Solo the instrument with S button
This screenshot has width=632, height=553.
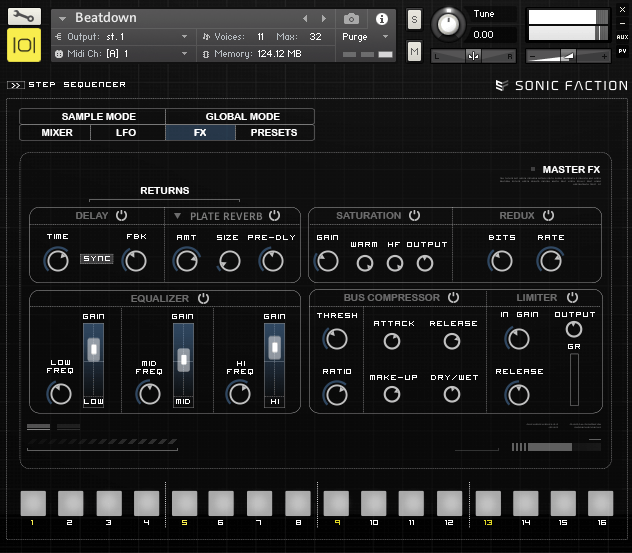415,20
